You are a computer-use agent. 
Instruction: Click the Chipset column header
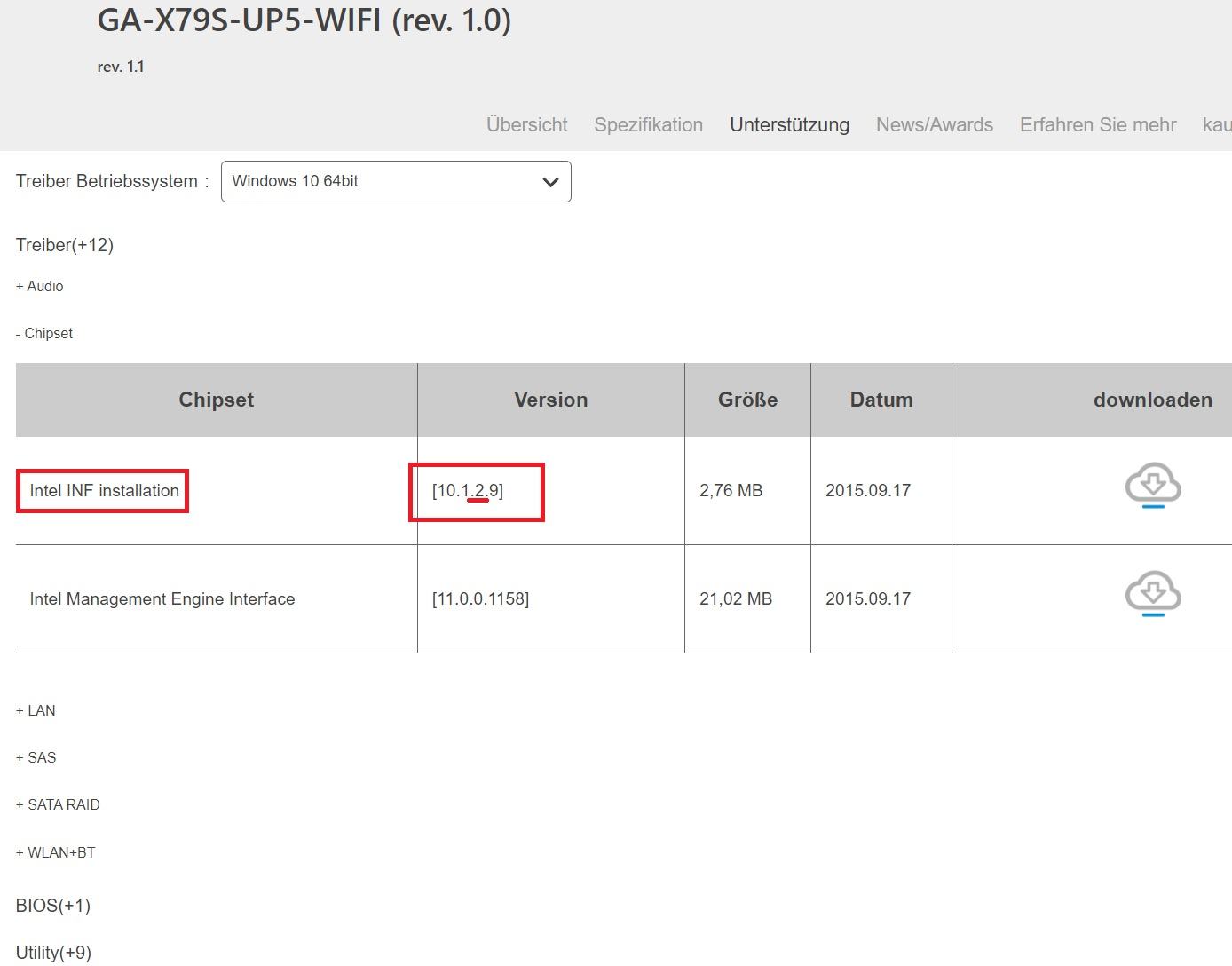217,400
